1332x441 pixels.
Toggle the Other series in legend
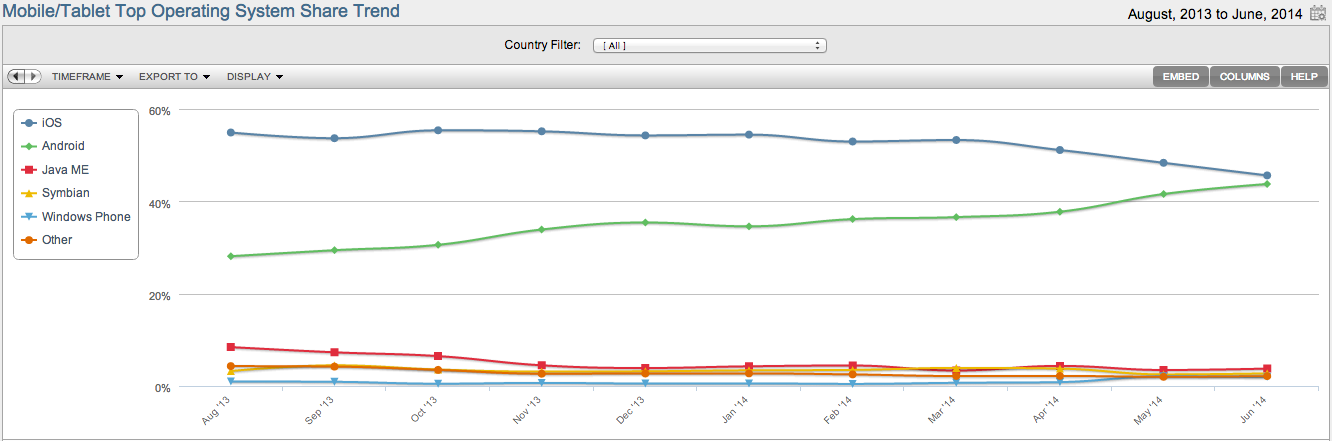click(x=56, y=240)
